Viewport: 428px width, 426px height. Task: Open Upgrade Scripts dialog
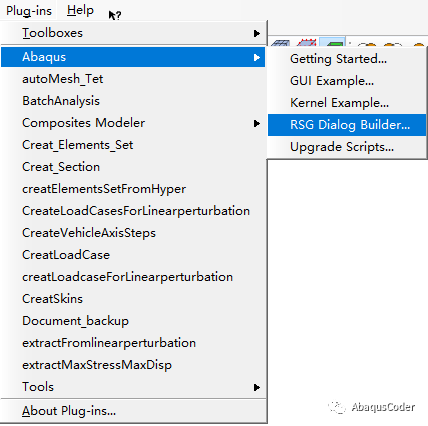tap(347, 147)
